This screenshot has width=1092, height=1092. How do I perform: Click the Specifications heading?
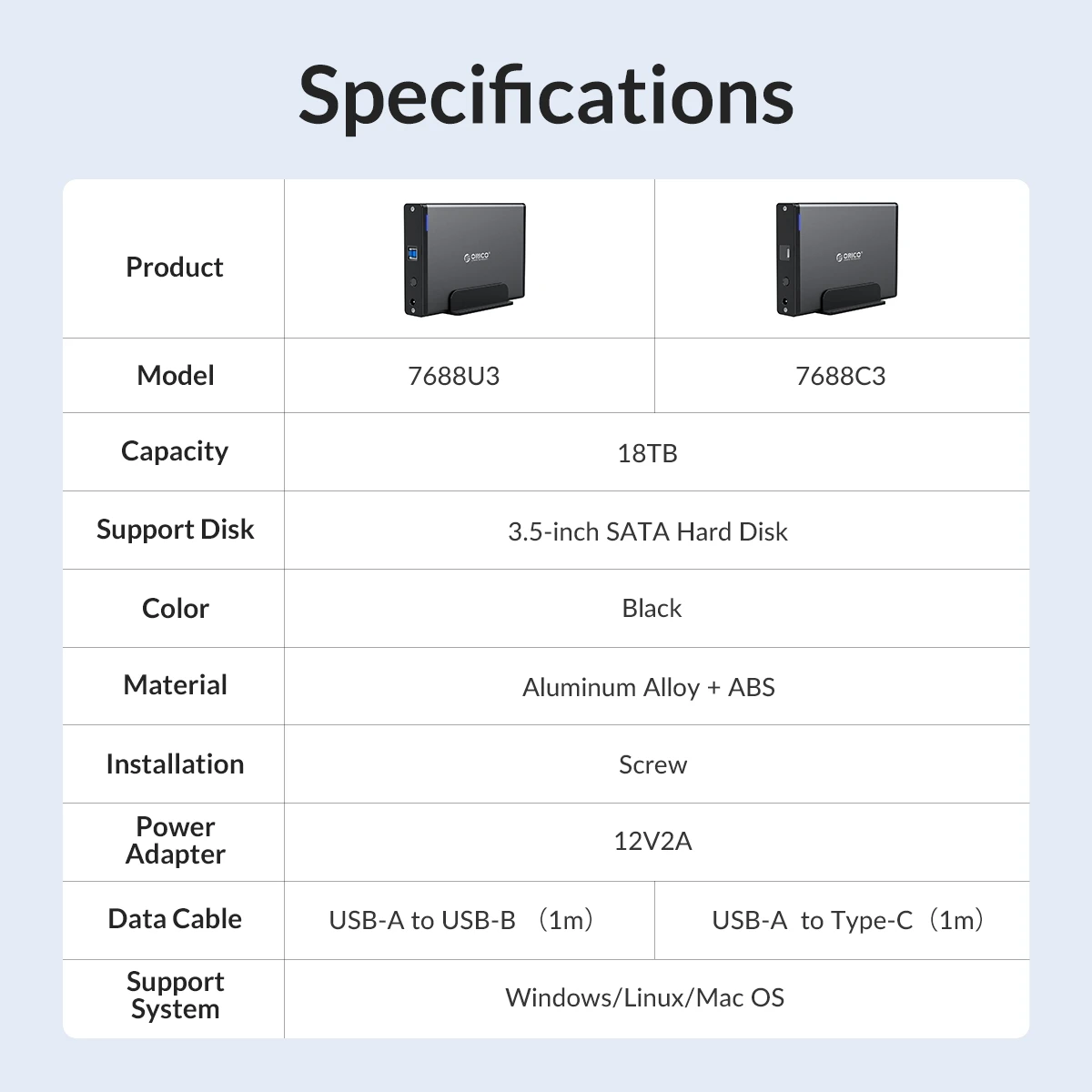[x=546, y=96]
